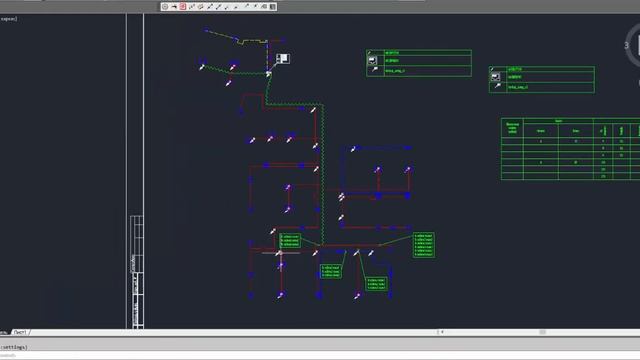Viewport: 640px width, 360px height.
Task: Click the device icon in the second legend table
Action: [495, 77]
